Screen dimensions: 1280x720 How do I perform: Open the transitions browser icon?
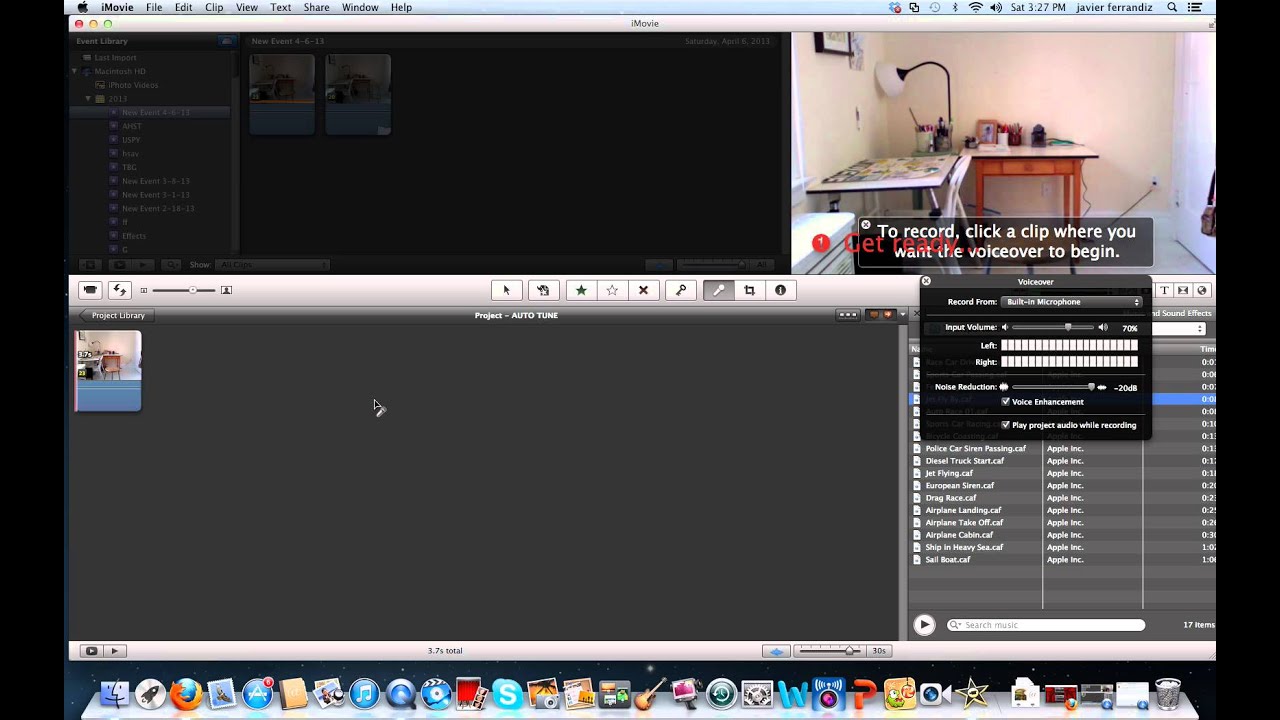point(1183,290)
